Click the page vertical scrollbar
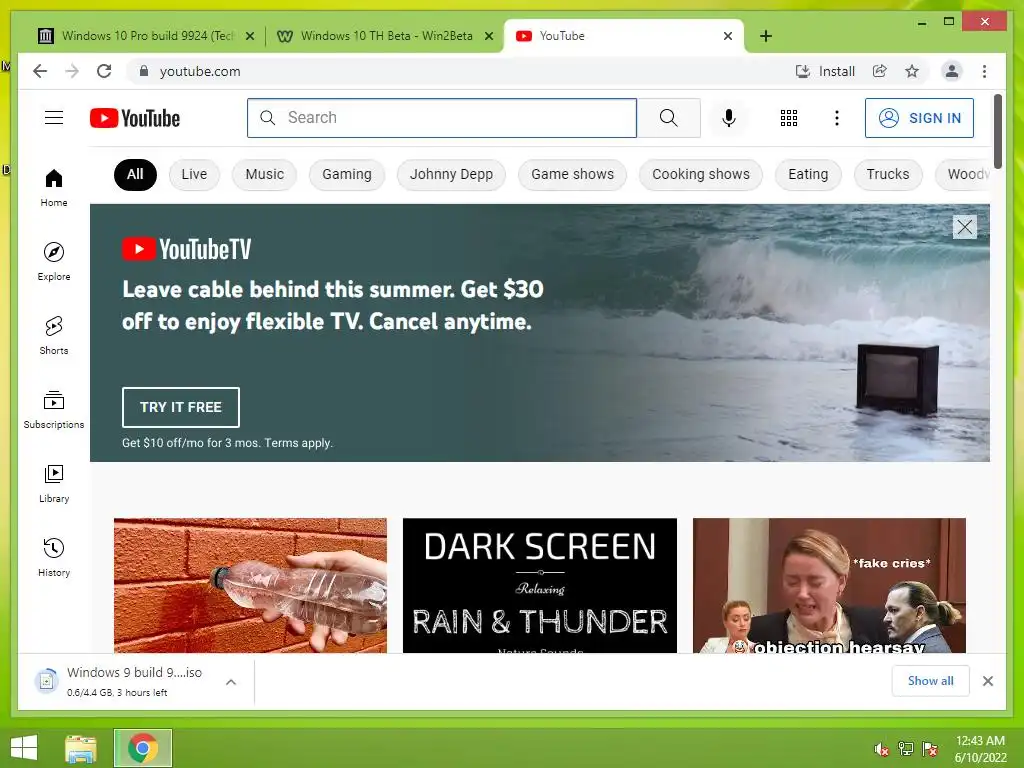The height and width of the screenshot is (768, 1024). coord(997,131)
